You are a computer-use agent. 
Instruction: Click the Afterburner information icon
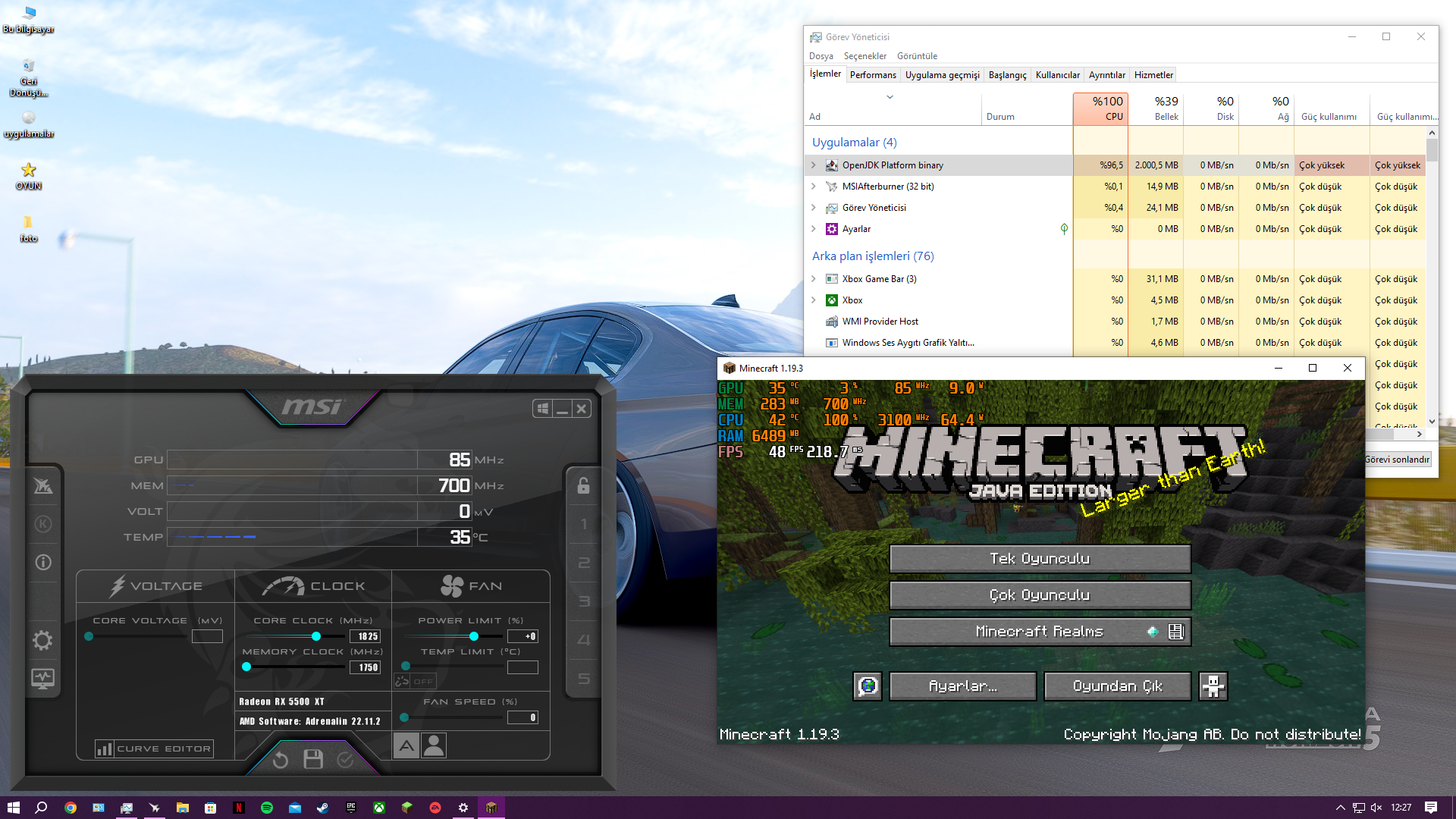click(43, 562)
